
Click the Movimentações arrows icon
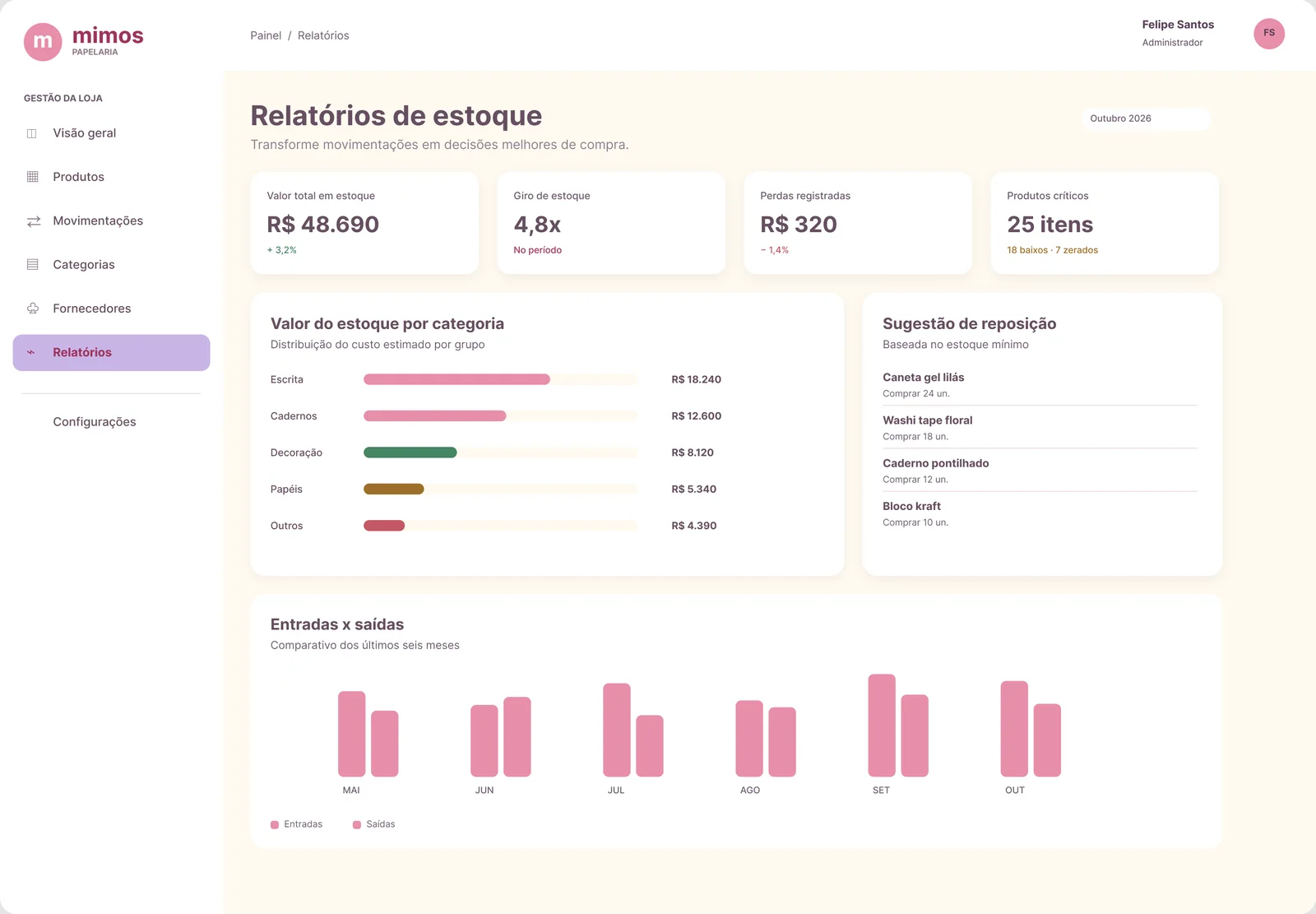coord(34,221)
